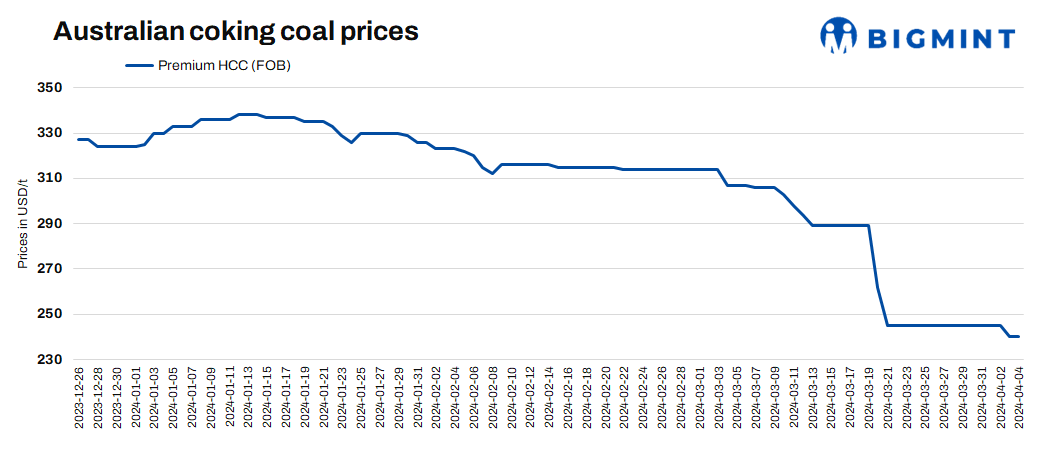Click the 2024-03-21 date label
The height and width of the screenshot is (465, 1064).
pos(887,398)
